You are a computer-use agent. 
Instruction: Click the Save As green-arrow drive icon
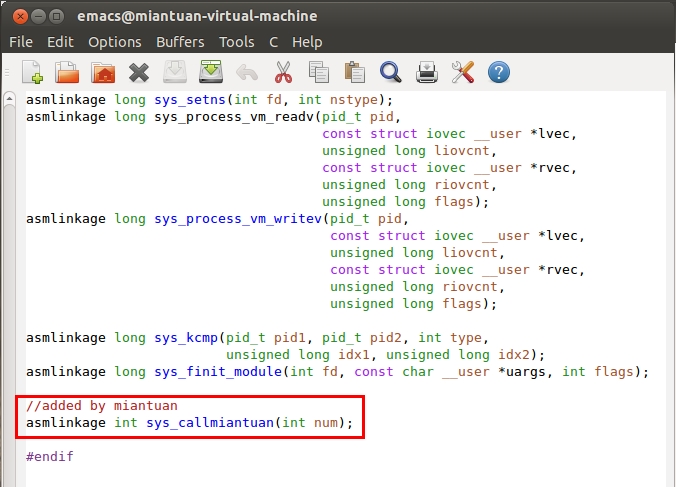coord(211,72)
